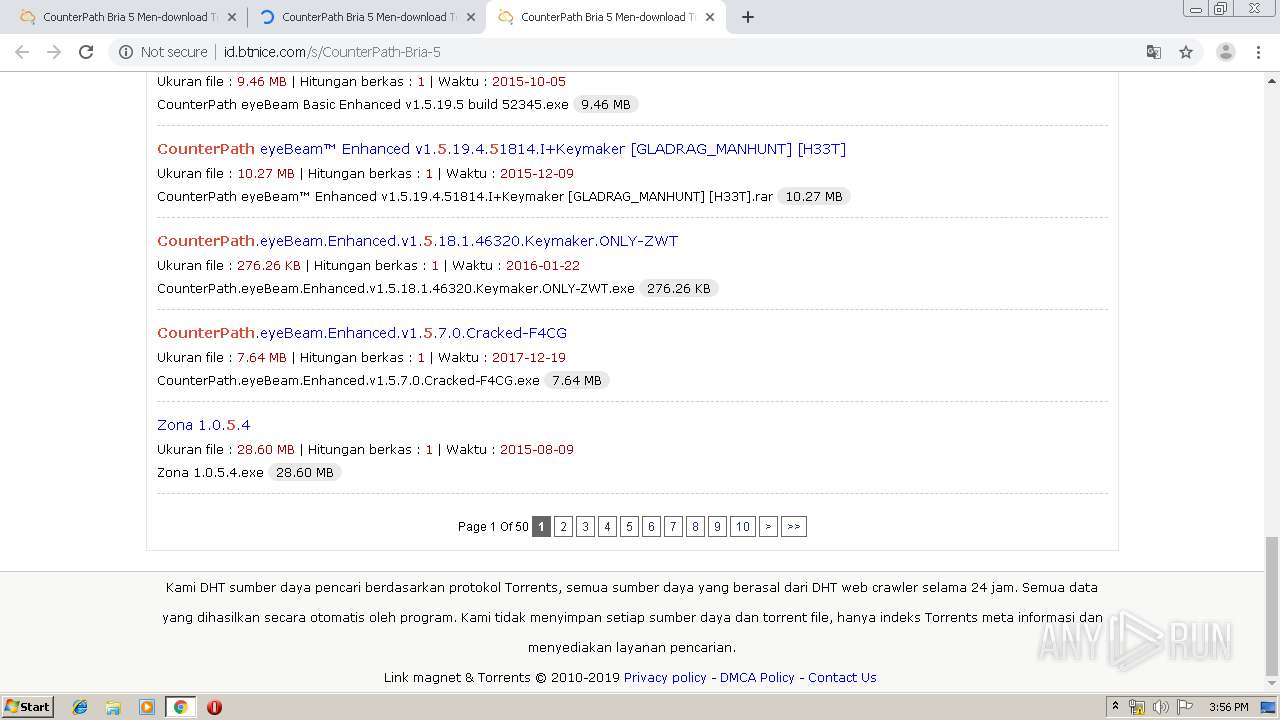Go to results page 7
Screen dimensions: 1280x720
coord(673,526)
